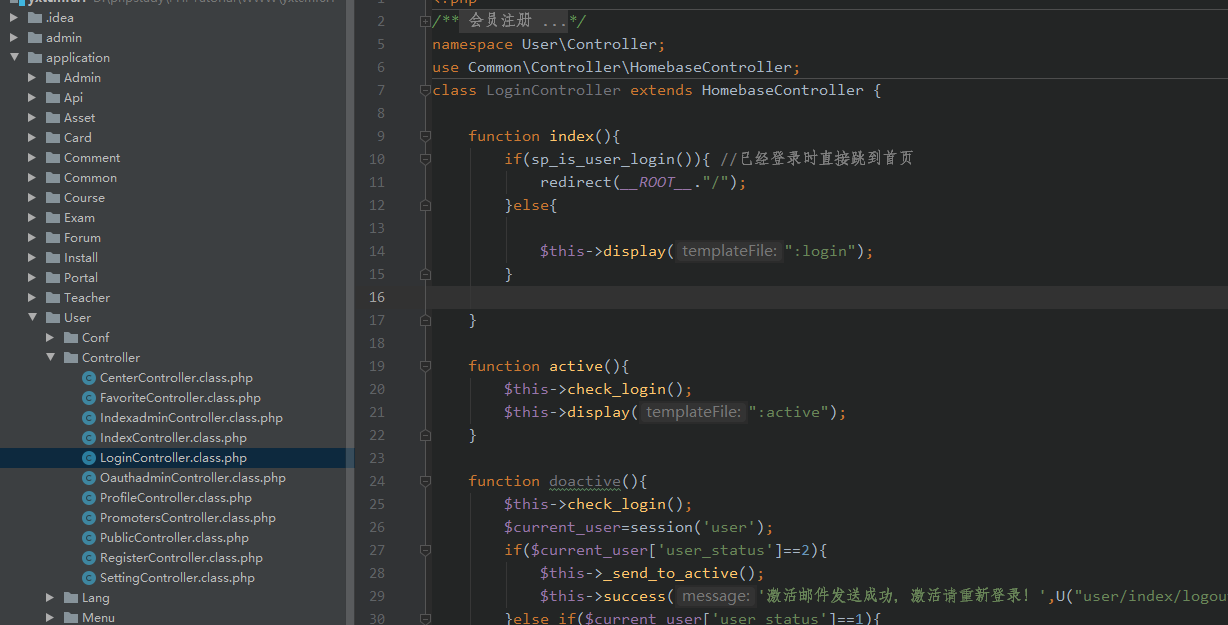Image resolution: width=1228 pixels, height=625 pixels.
Task: Unfold the collapsed doc comment on line 2
Action: tap(425, 22)
